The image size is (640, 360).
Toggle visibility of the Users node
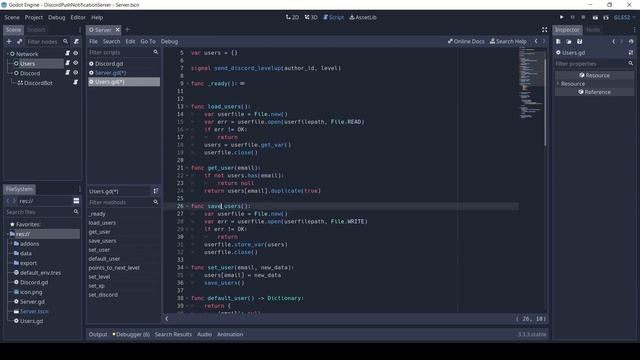point(76,63)
